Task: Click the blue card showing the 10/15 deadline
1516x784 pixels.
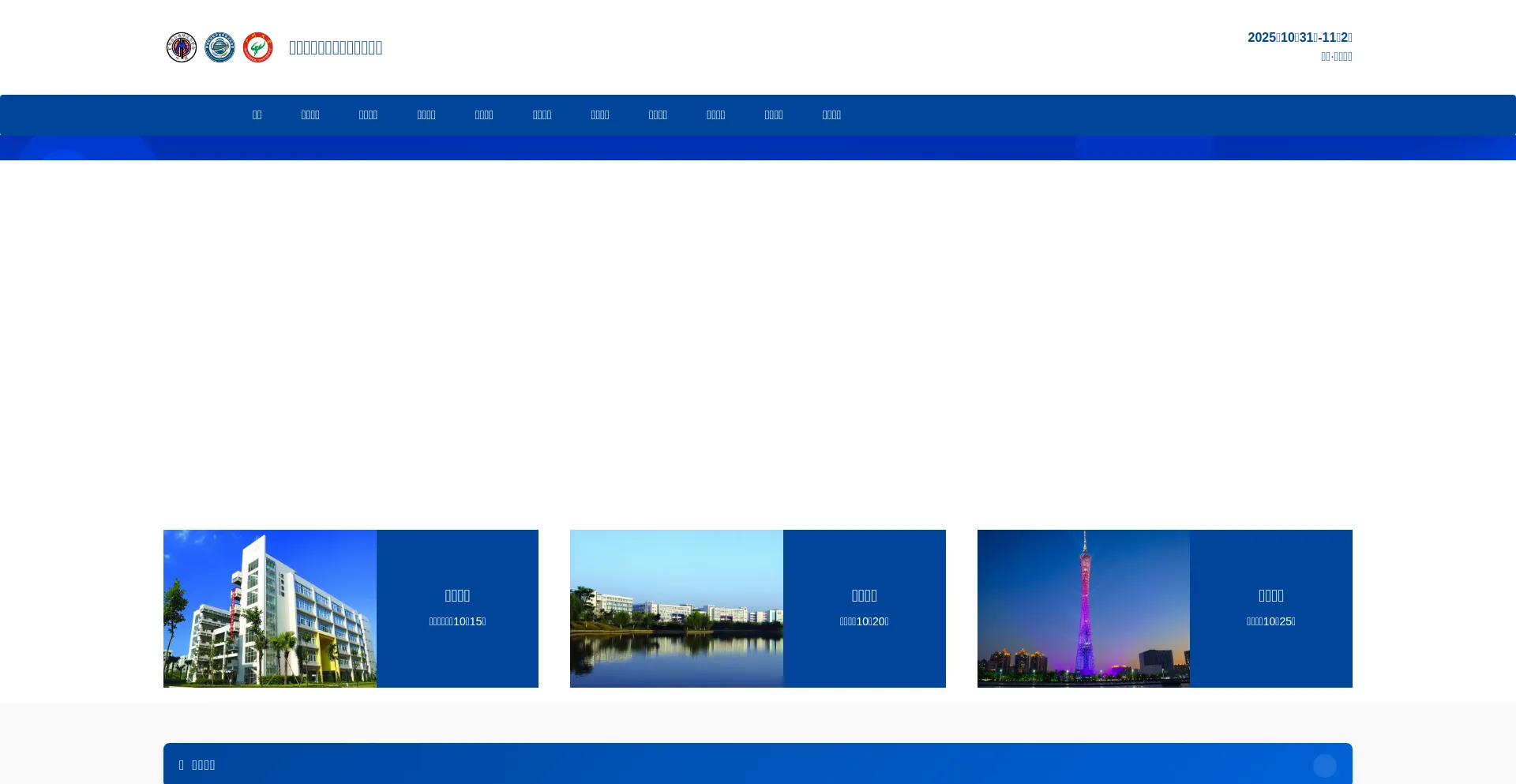Action: [x=457, y=609]
